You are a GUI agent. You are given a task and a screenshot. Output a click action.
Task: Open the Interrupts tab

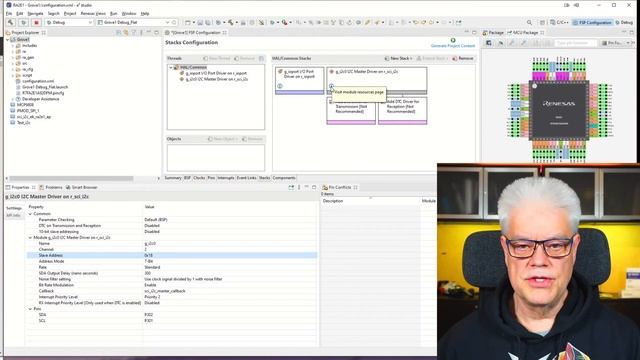[x=226, y=178]
